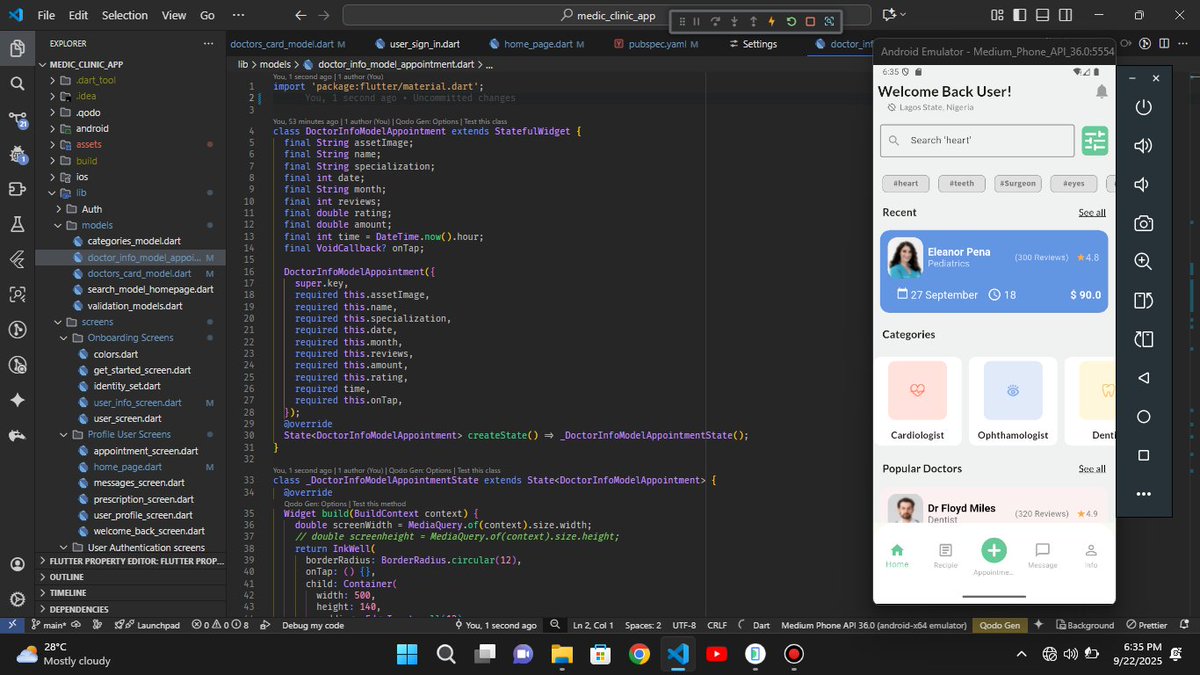Screen dimensions: 1200x675
Task: Click See all next to Popular Doctors
Action: pyautogui.click(x=1092, y=469)
